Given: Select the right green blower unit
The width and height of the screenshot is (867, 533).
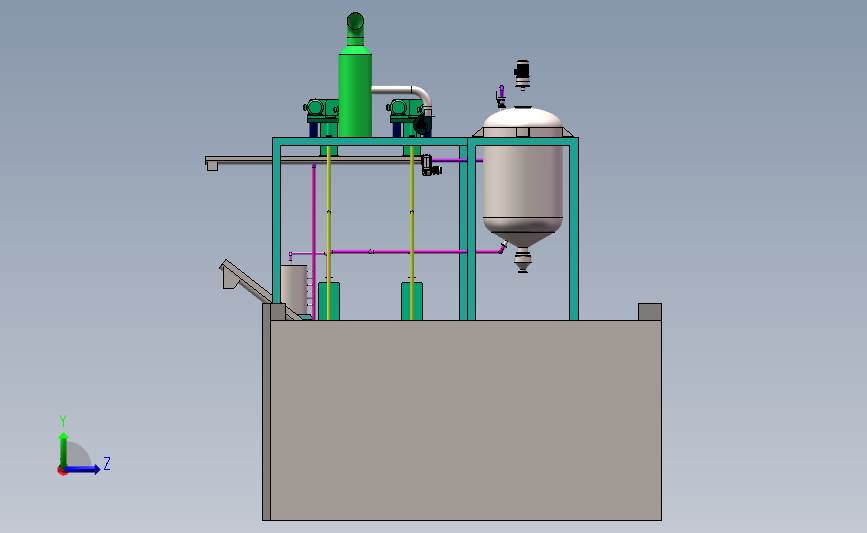Looking at the screenshot, I should (405, 111).
